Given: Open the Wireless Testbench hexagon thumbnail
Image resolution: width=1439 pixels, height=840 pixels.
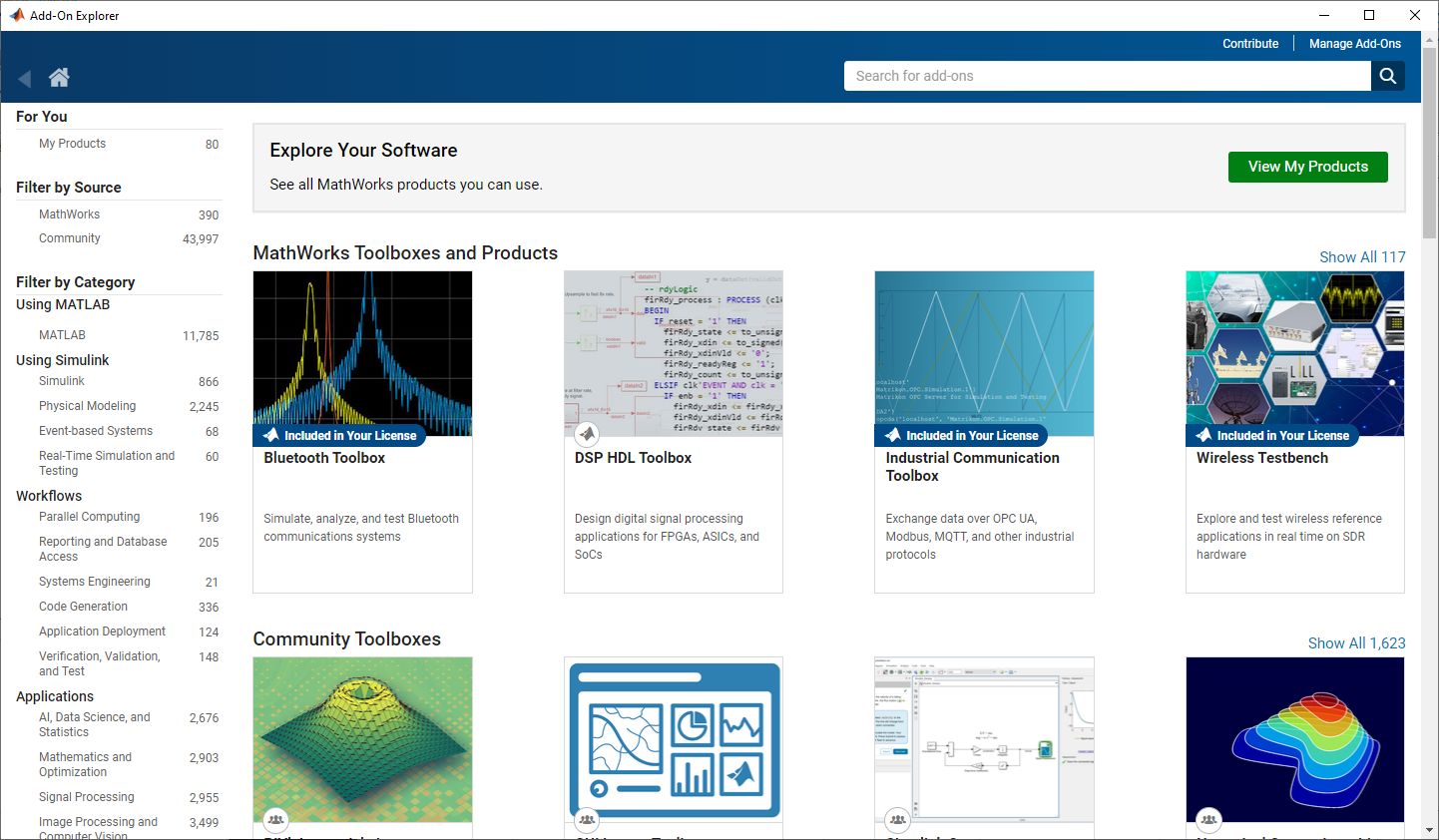Looking at the screenshot, I should [1295, 353].
